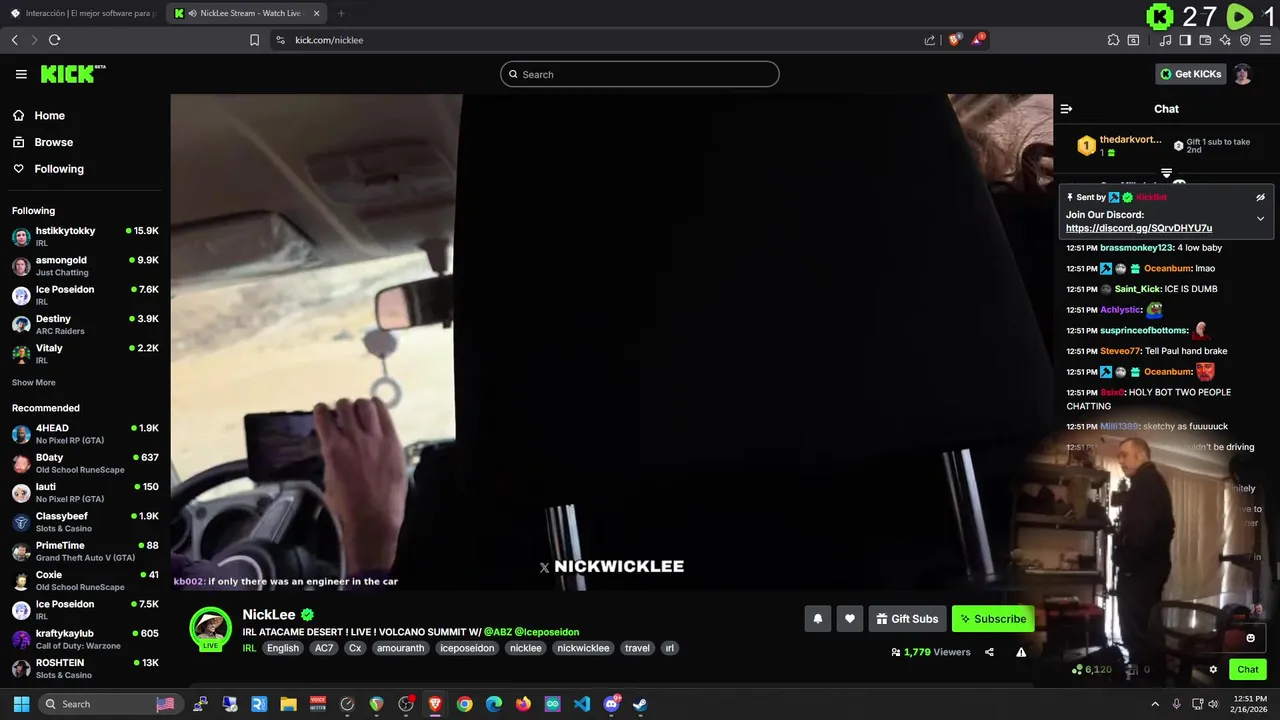Open a new browser tab

[x=341, y=13]
